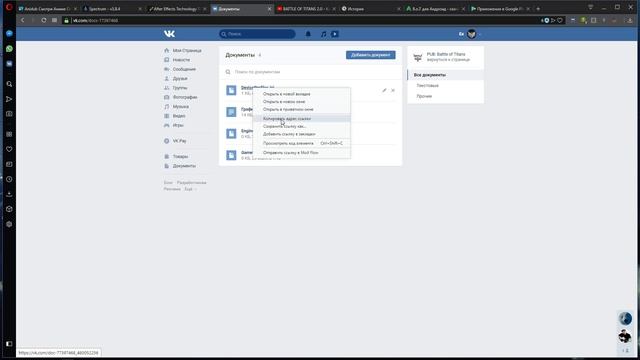
Task: Open the music note icon in VK header
Action: pyautogui.click(x=323, y=34)
